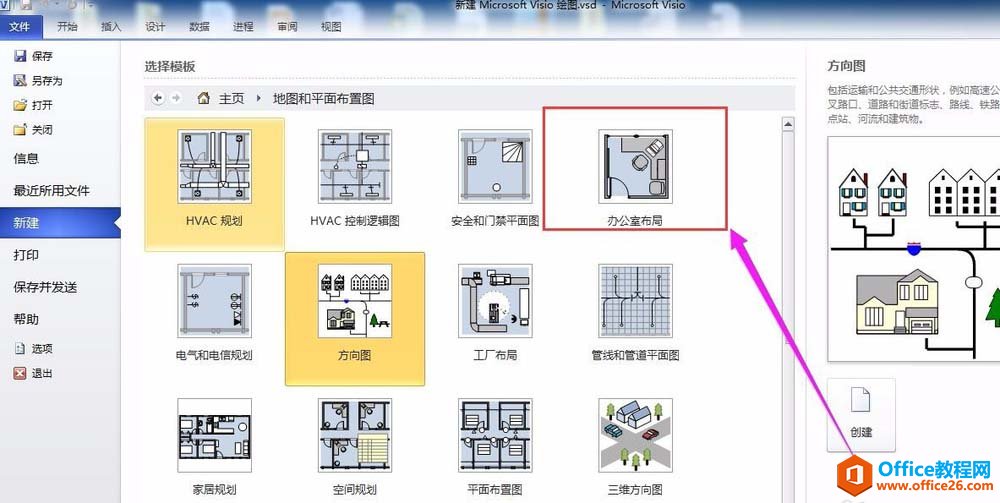Image resolution: width=1000 pixels, height=503 pixels.
Task: Open the 文件 tab
Action: pyautogui.click(x=20, y=27)
